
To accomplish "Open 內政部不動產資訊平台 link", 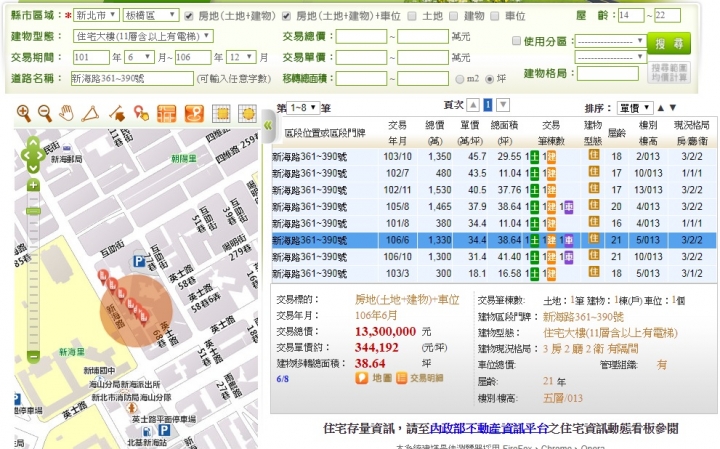I will pos(489,428).
